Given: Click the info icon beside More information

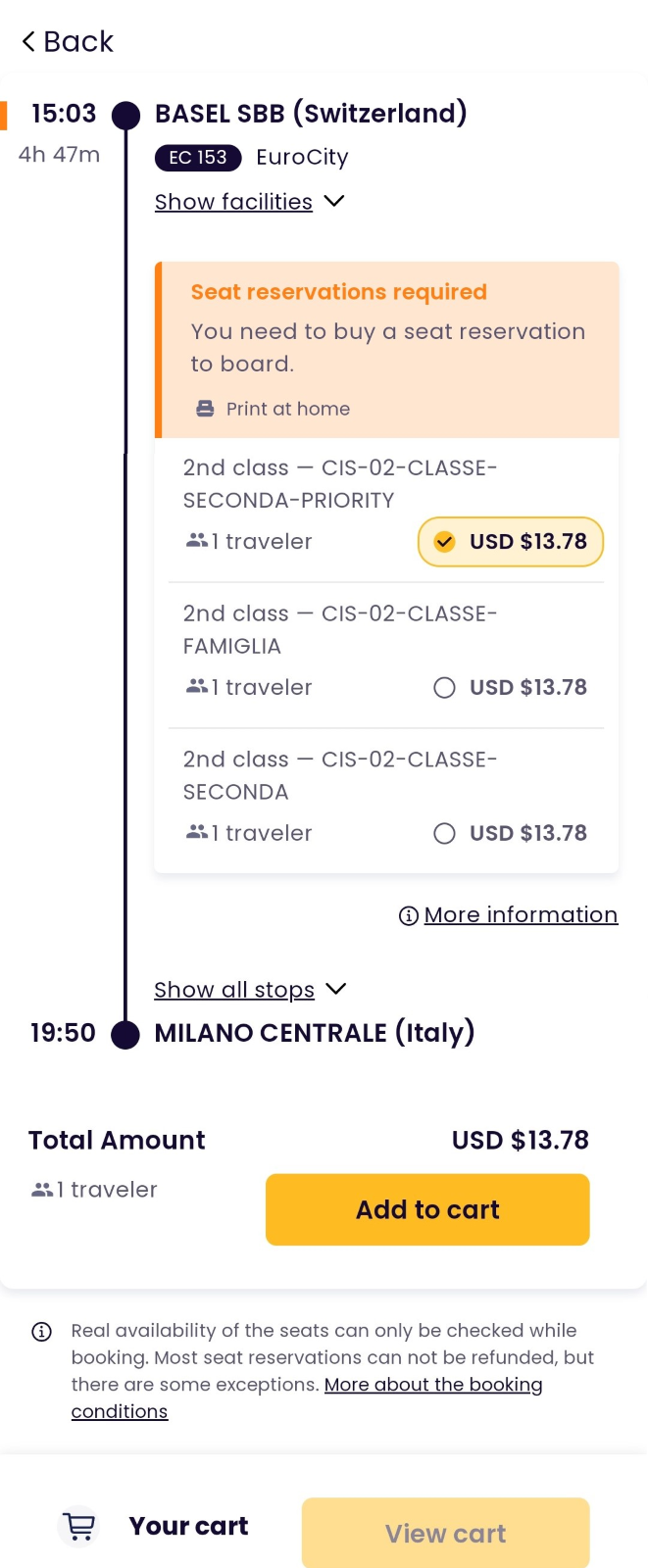Looking at the screenshot, I should tap(409, 915).
